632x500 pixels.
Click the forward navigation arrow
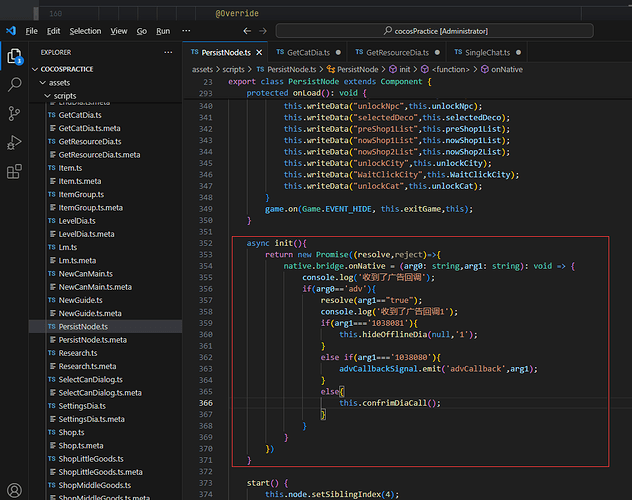263,31
